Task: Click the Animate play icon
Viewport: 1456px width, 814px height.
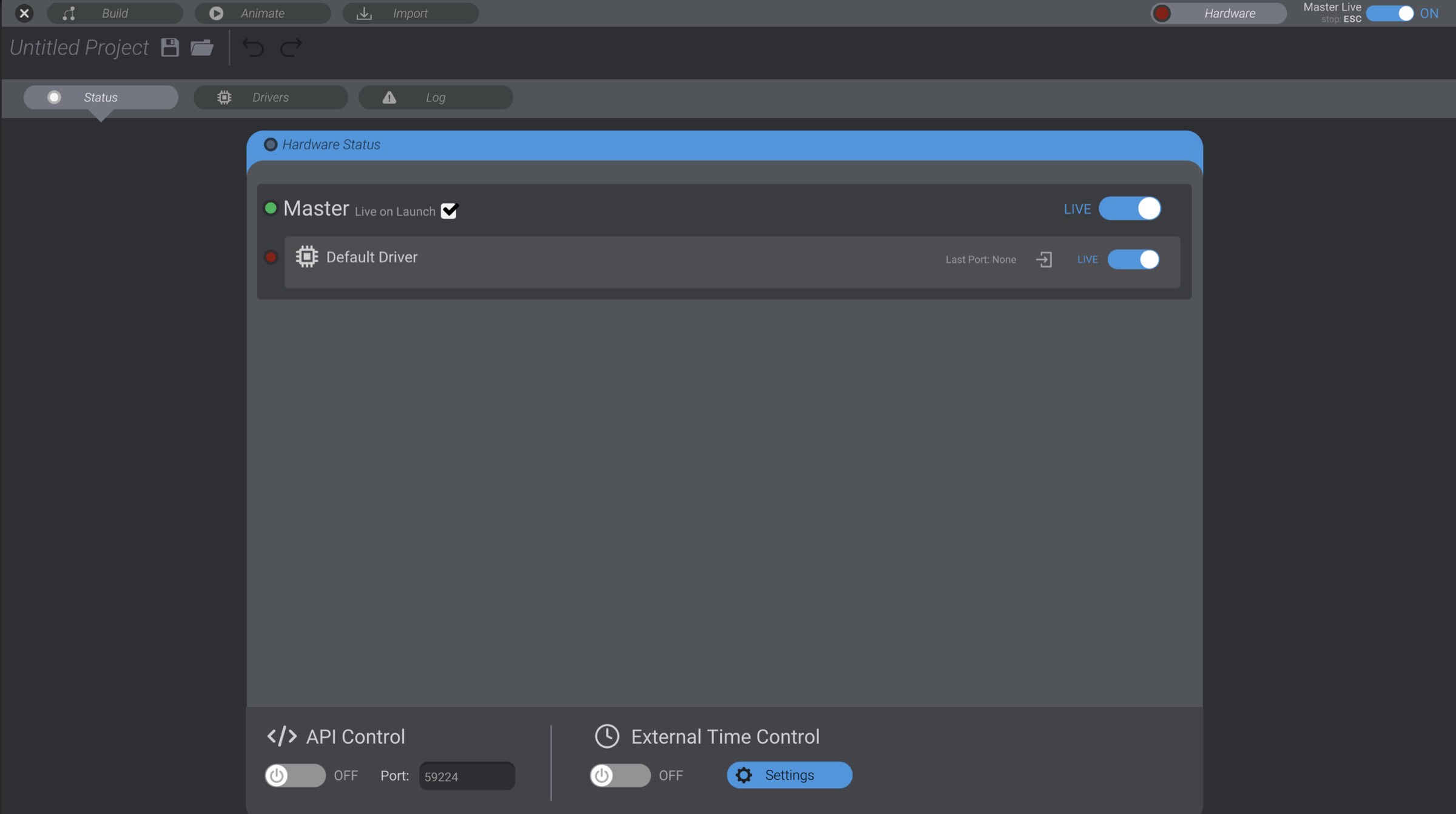Action: (x=216, y=13)
